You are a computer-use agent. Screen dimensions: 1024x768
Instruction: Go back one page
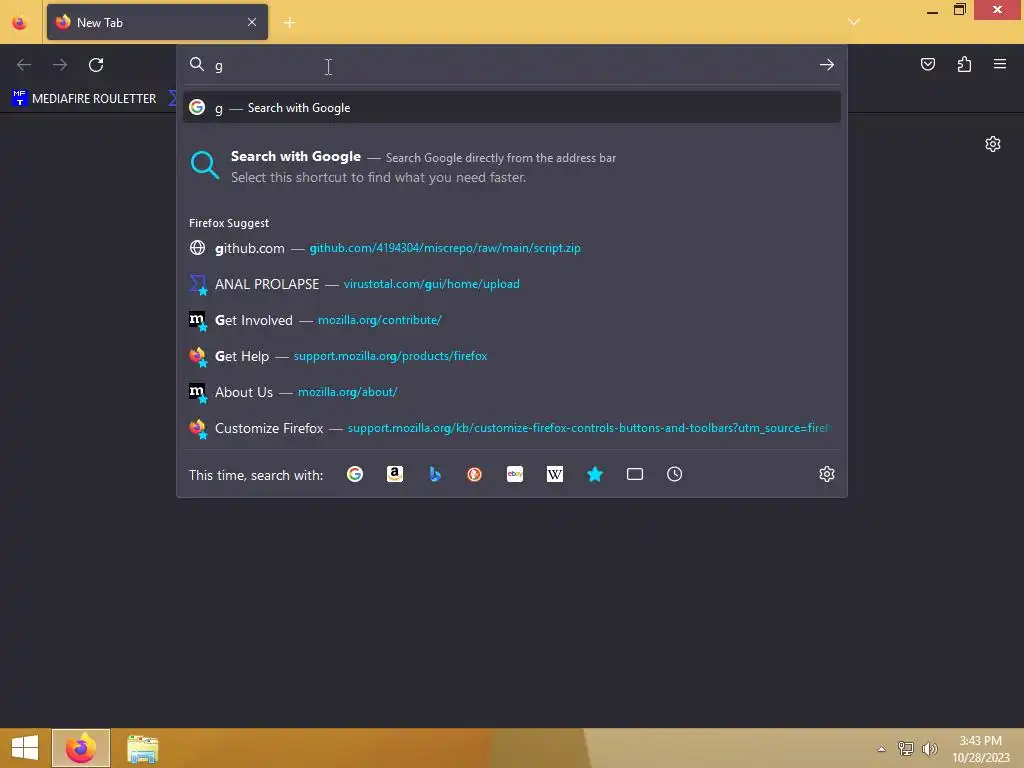(24, 65)
